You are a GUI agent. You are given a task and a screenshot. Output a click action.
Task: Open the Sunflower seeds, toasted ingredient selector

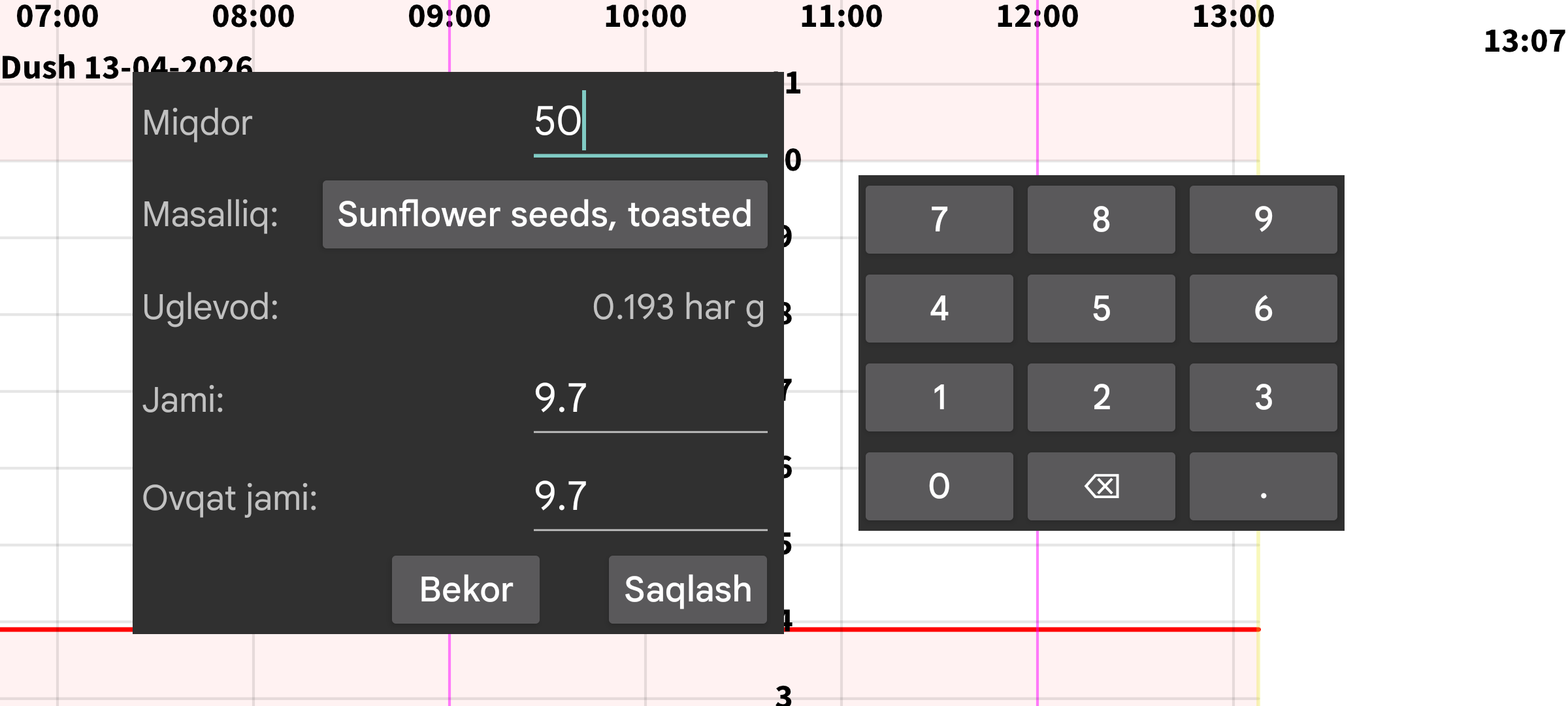(x=545, y=214)
